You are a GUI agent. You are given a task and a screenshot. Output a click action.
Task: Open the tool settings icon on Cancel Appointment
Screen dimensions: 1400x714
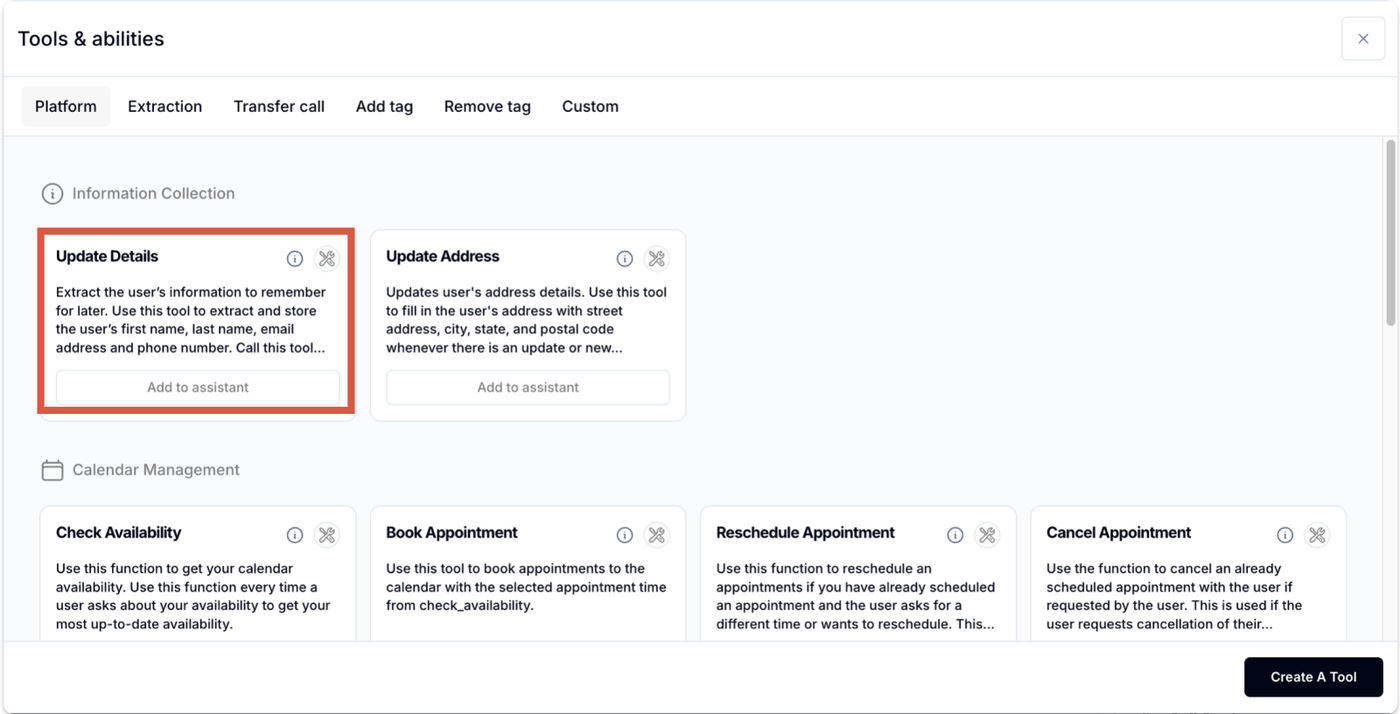coord(1317,535)
